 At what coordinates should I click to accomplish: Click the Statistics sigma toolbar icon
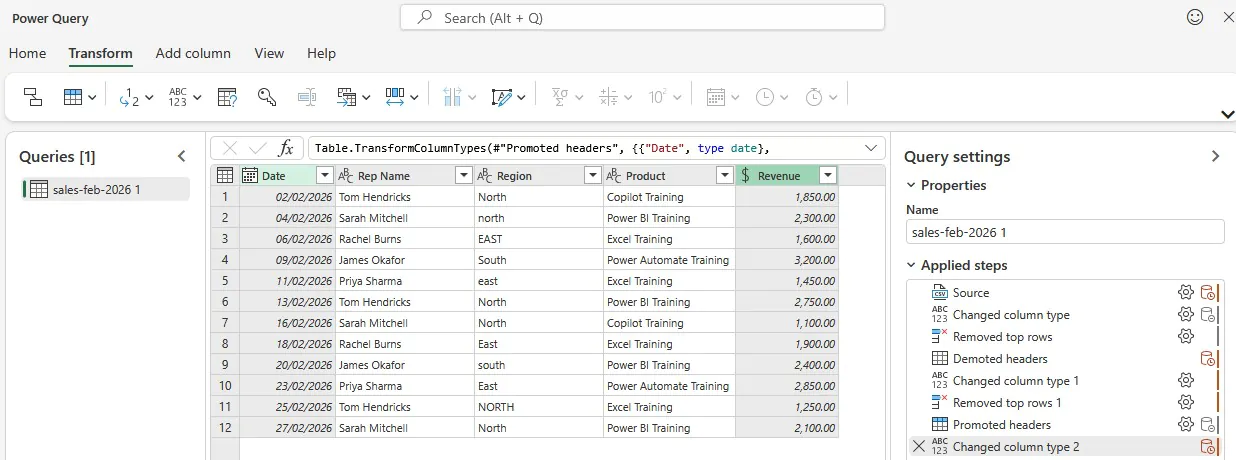pyautogui.click(x=560, y=97)
